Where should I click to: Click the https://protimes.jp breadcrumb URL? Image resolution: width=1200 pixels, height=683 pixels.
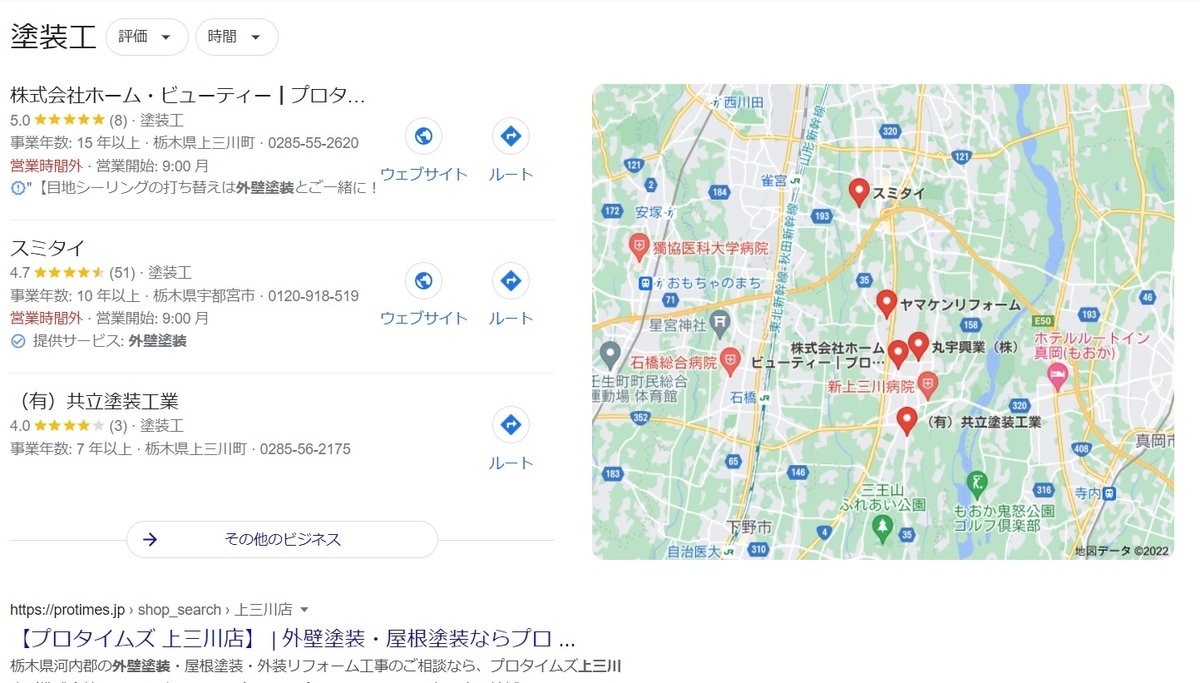coord(67,609)
